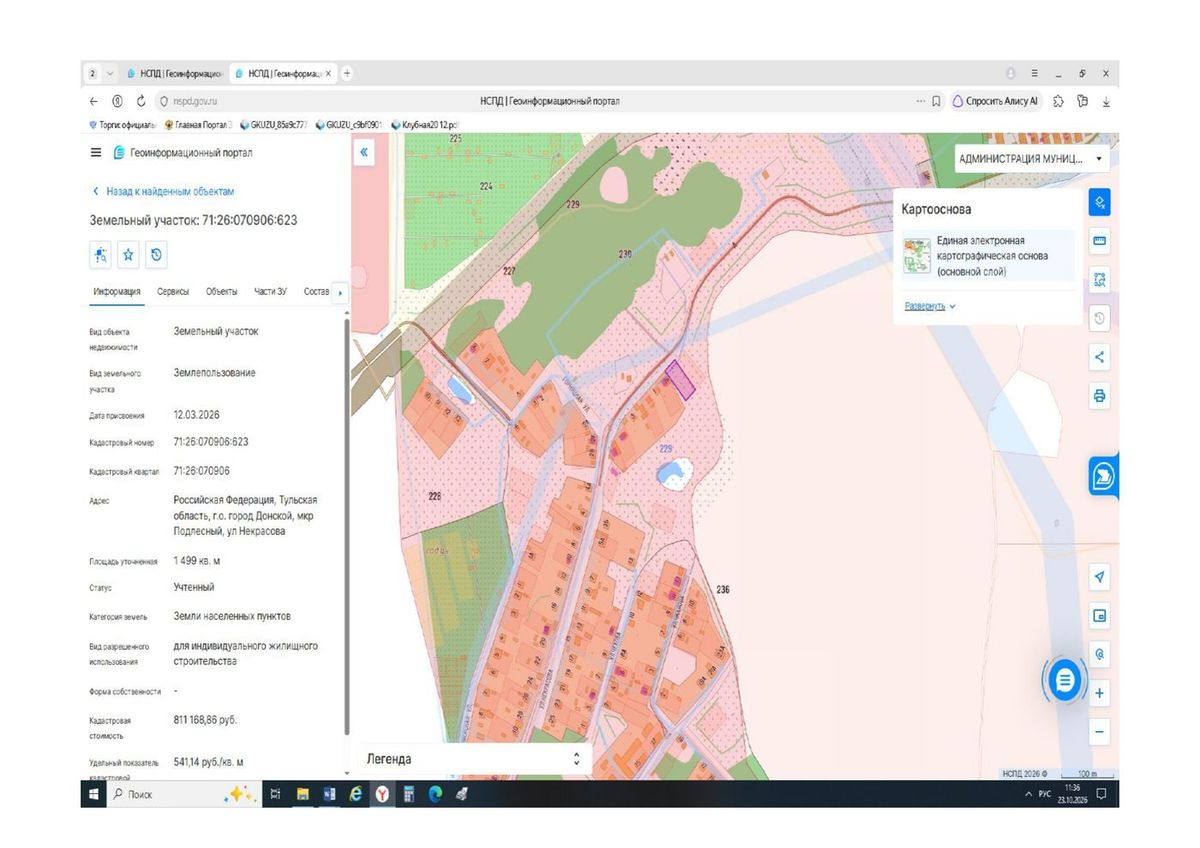This screenshot has height=848, width=1200.
Task: Open the browser tab list dropdown arrow
Action: coord(110,74)
